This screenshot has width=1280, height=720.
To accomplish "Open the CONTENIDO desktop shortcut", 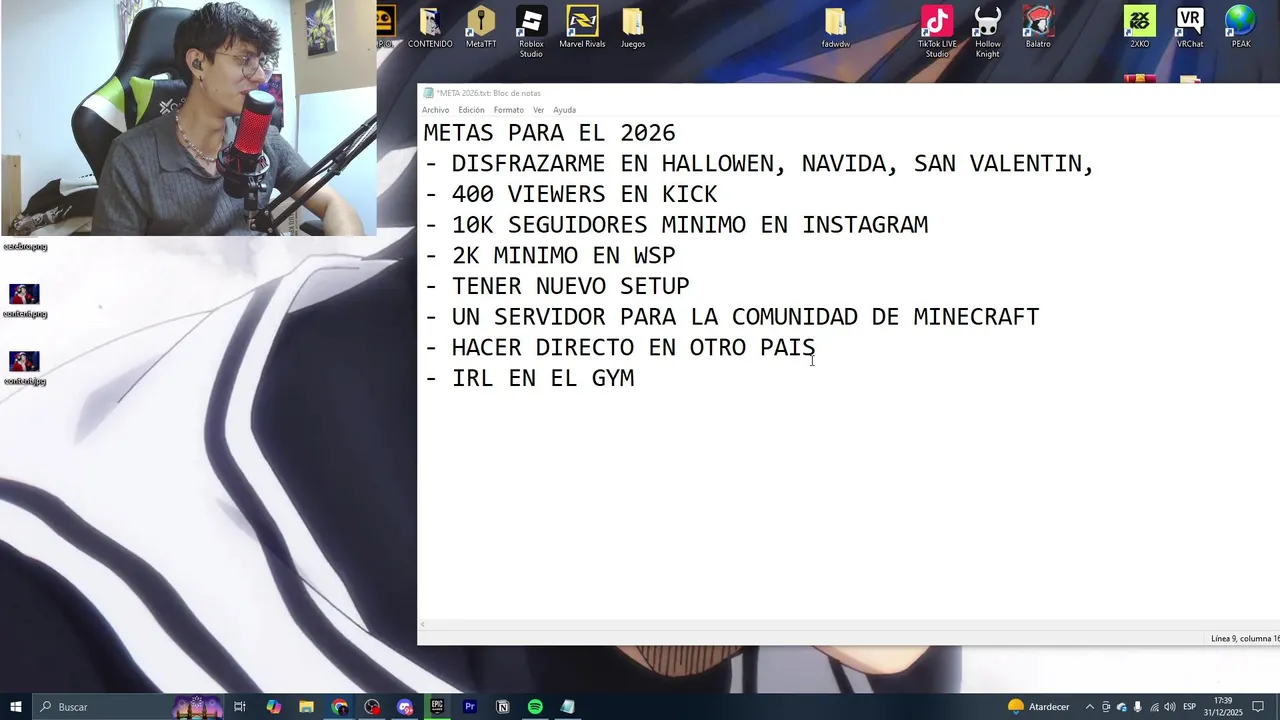I will [430, 28].
